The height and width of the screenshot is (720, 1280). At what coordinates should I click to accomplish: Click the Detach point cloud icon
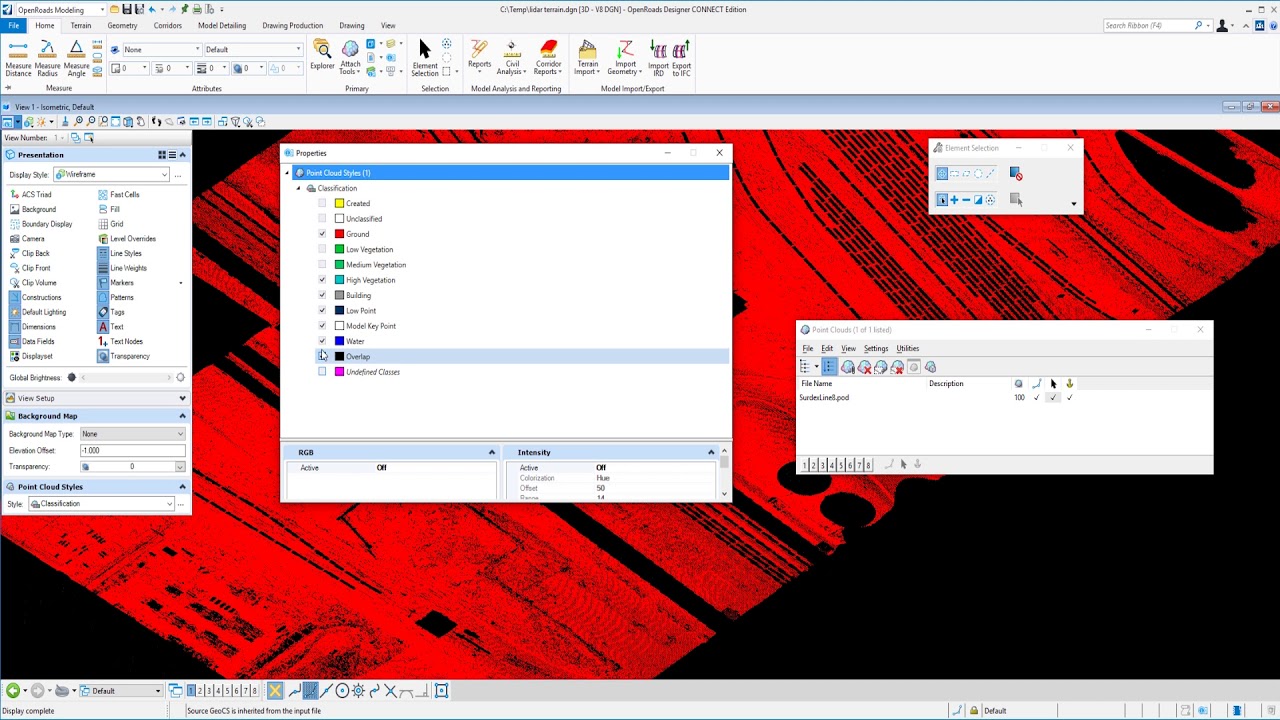(864, 367)
